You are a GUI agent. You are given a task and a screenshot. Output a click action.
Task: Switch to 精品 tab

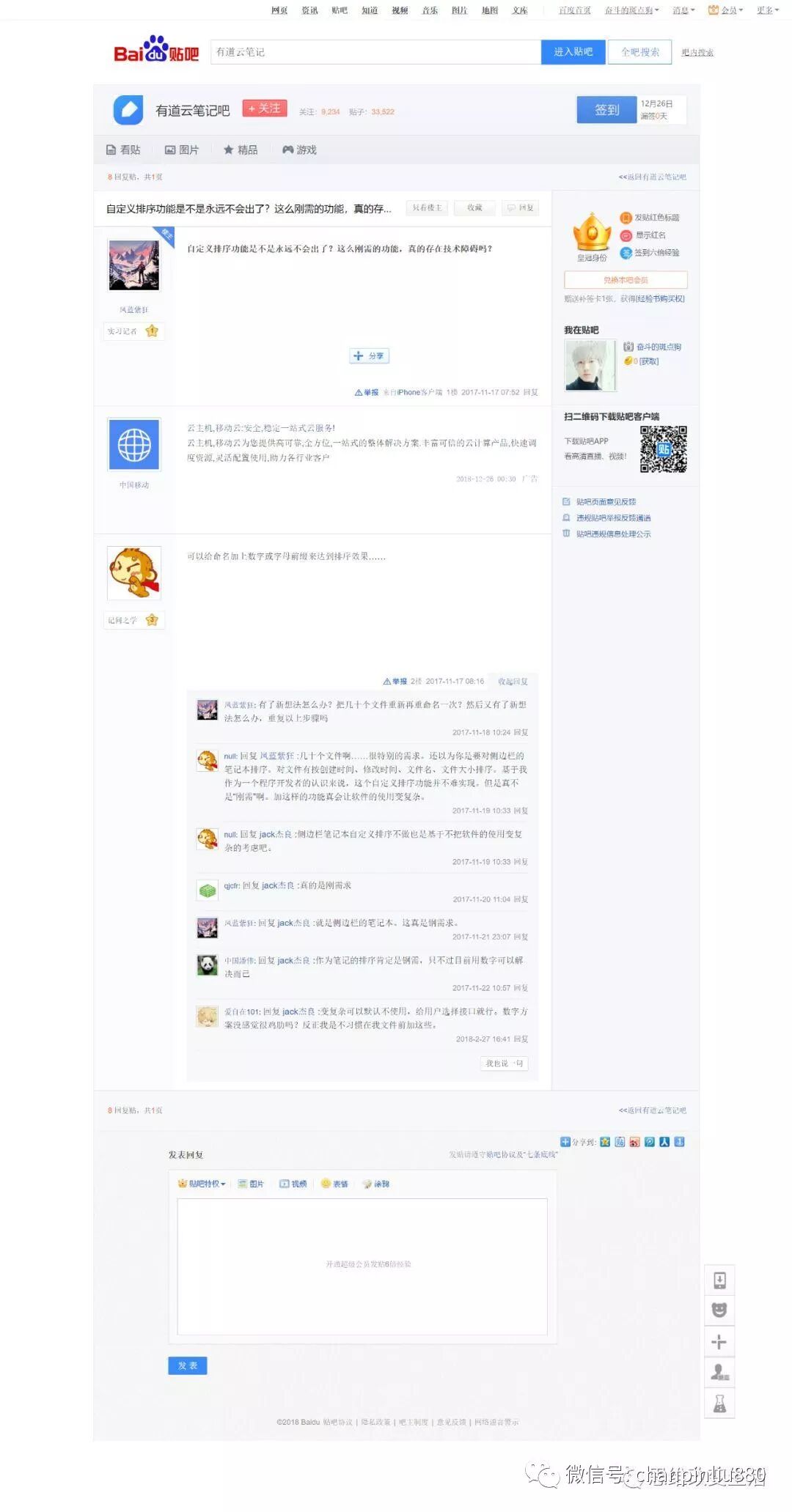point(241,150)
